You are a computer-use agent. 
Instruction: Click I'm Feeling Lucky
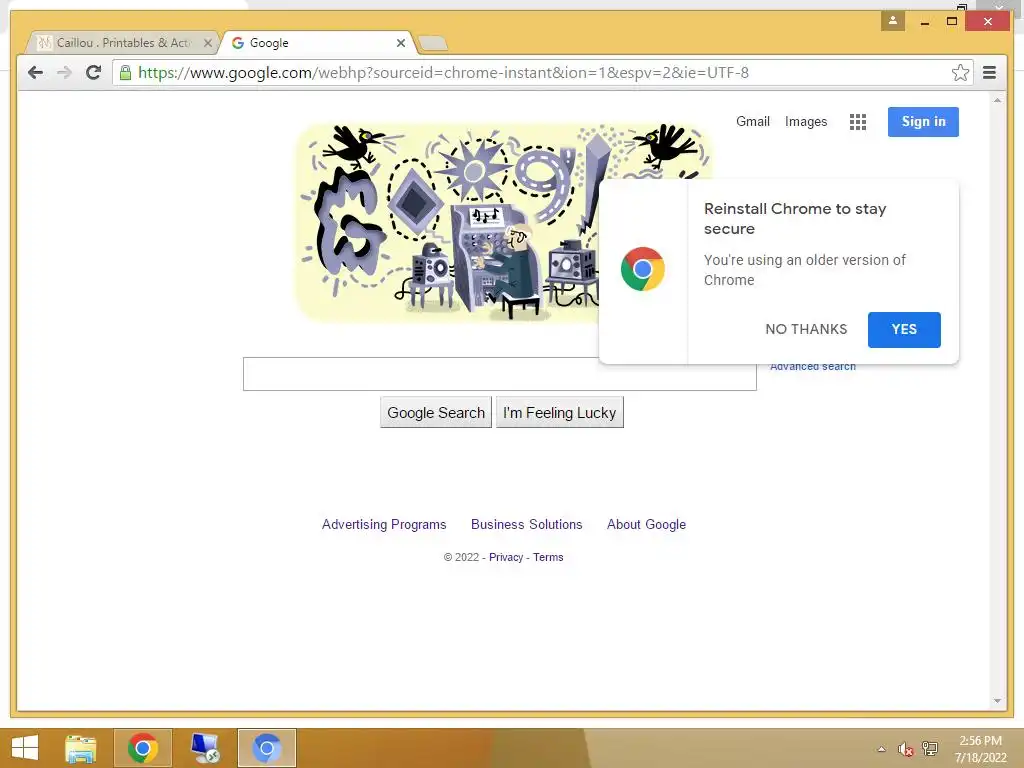click(560, 413)
